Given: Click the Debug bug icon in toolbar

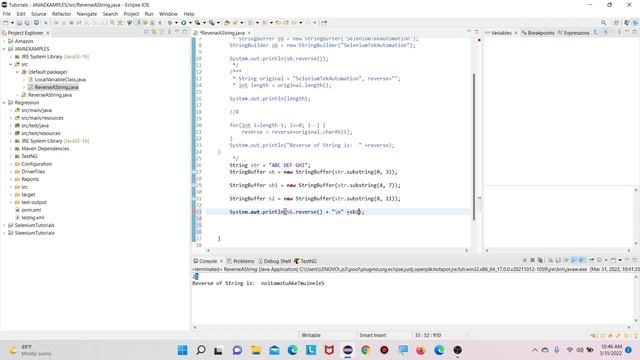Looking at the screenshot, I should click(170, 22).
